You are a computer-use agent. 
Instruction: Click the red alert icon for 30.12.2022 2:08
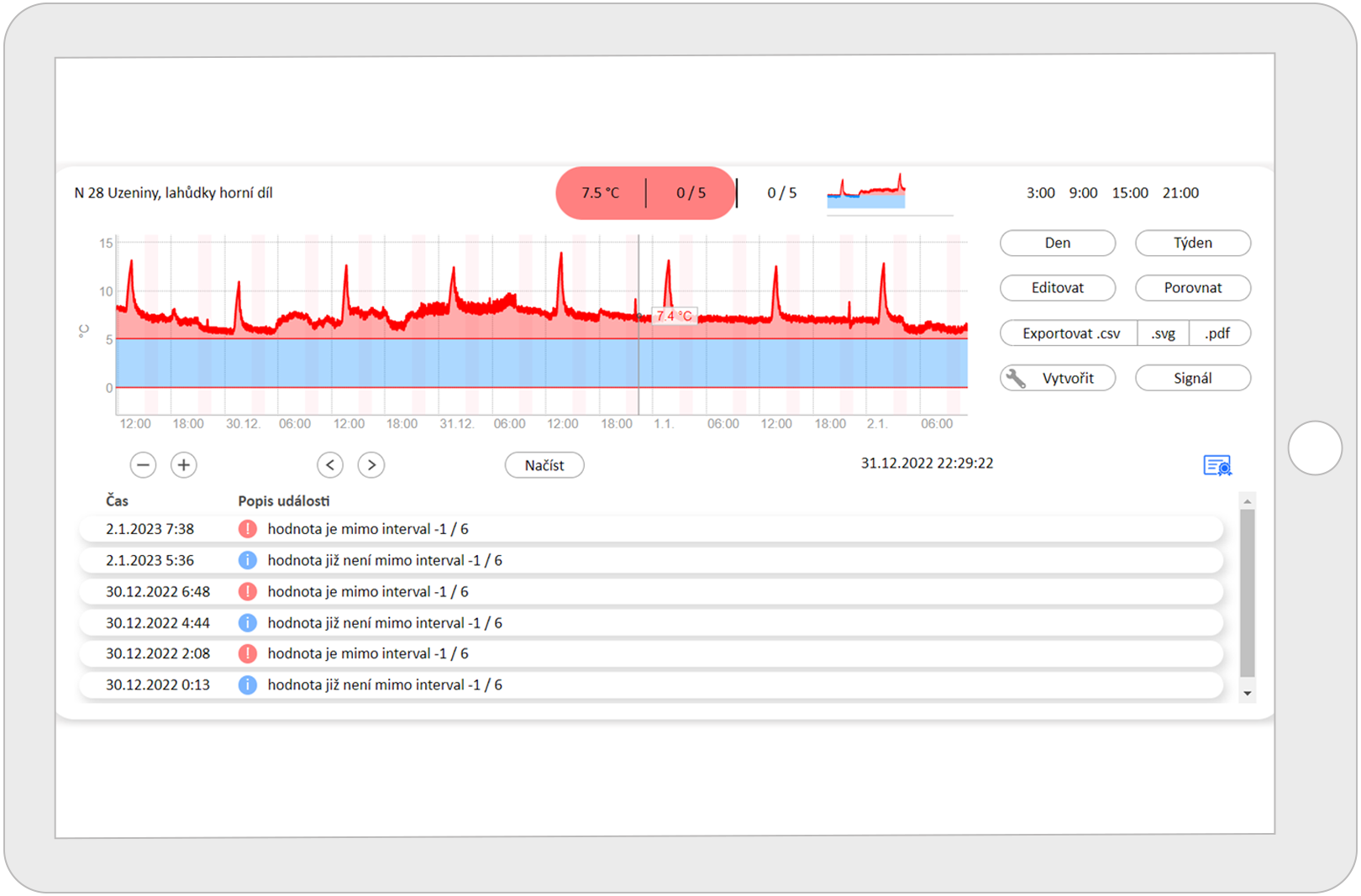click(x=247, y=653)
